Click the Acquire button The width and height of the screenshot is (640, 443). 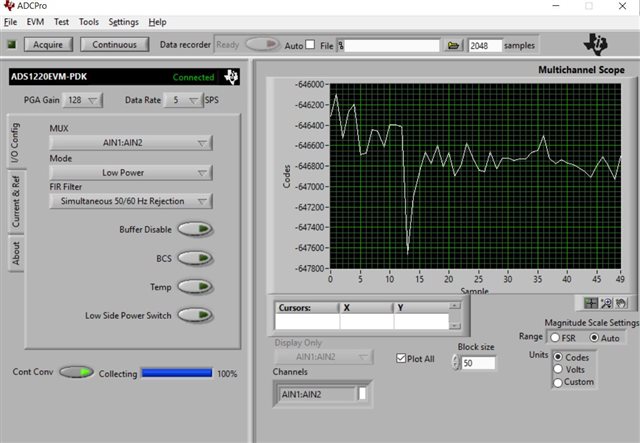tap(48, 45)
